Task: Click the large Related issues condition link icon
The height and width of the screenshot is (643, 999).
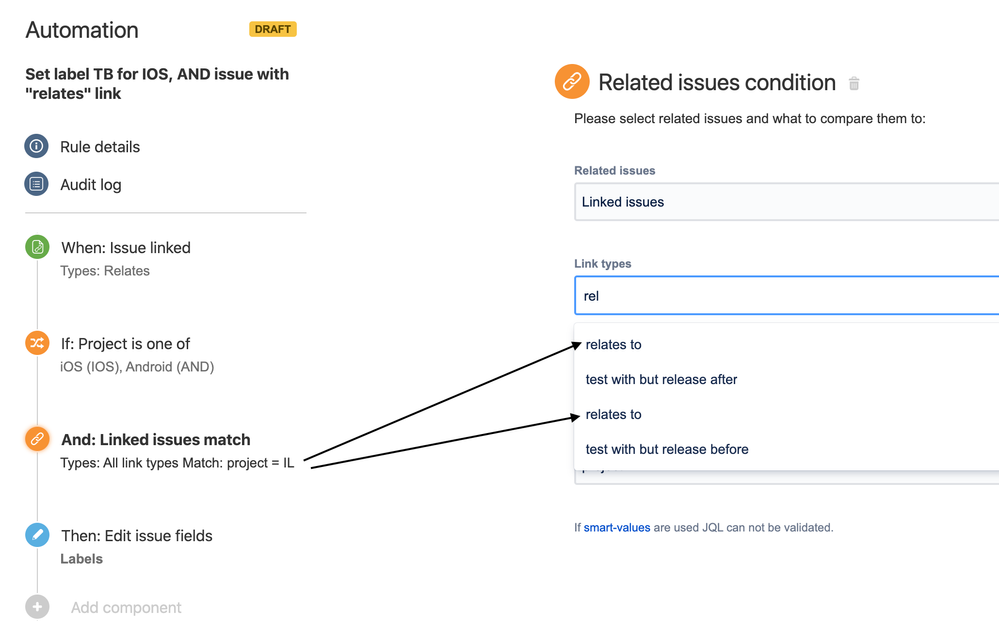Action: 571,82
